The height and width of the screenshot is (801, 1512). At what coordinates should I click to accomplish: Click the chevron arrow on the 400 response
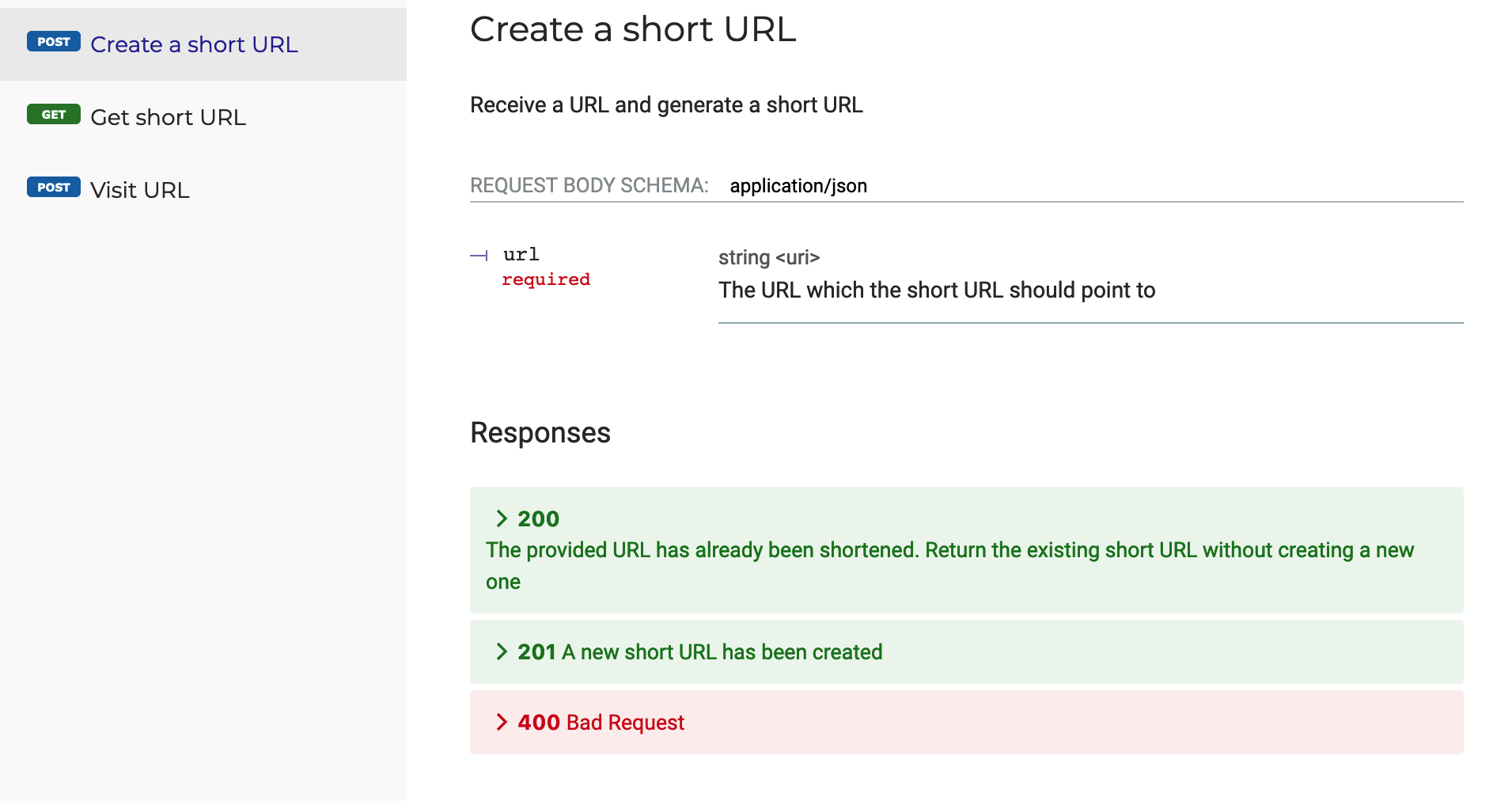(x=502, y=721)
